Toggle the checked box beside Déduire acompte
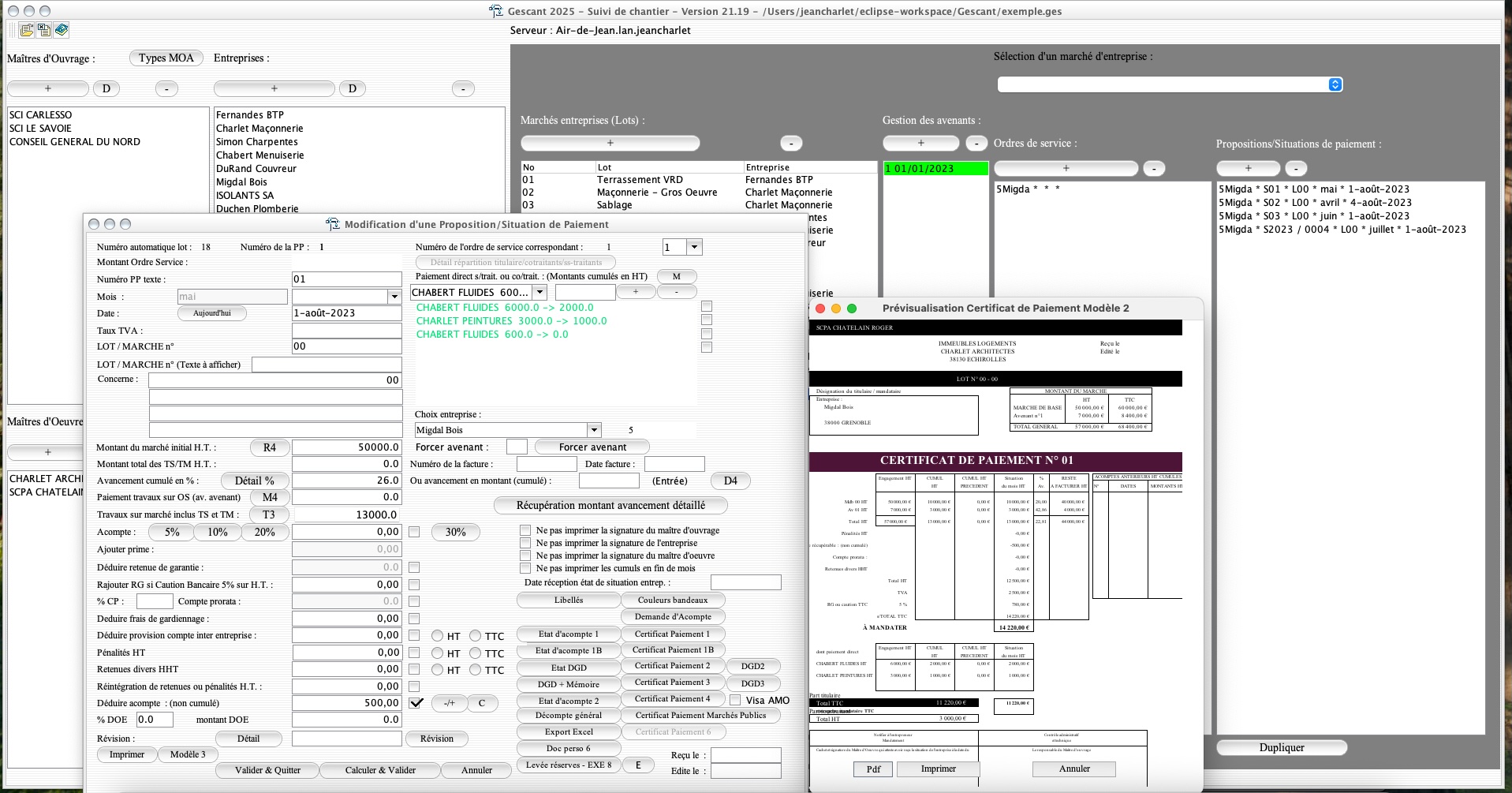The width and height of the screenshot is (1512, 793). point(416,702)
